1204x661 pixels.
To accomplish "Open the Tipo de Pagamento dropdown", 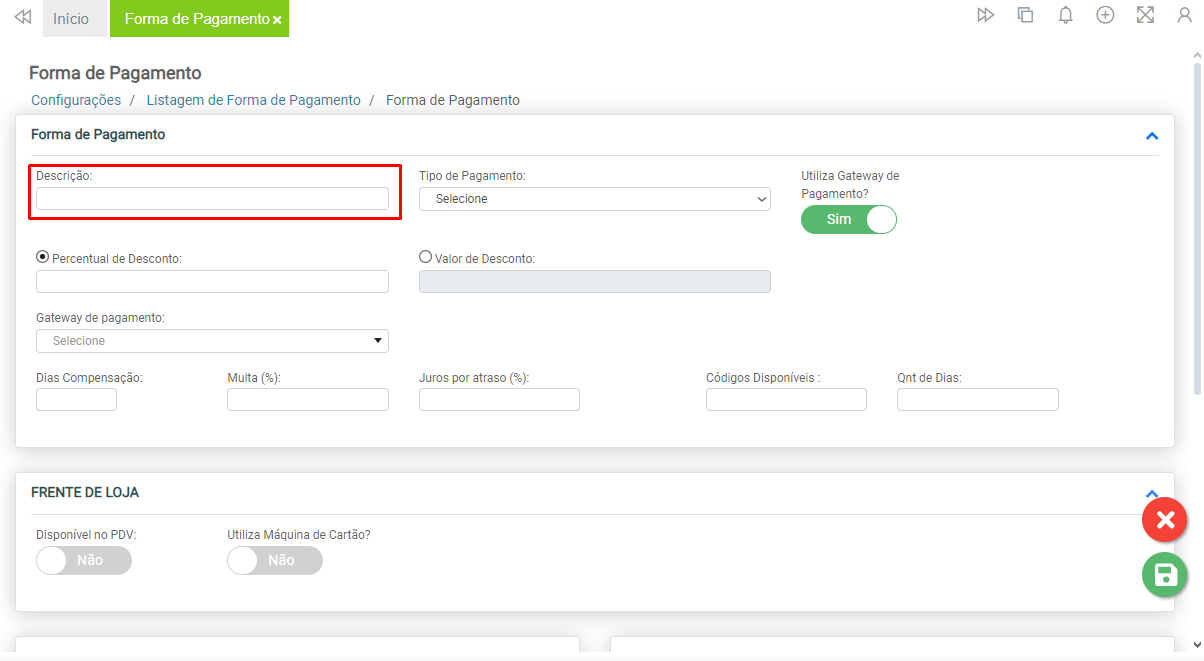I will (x=594, y=199).
